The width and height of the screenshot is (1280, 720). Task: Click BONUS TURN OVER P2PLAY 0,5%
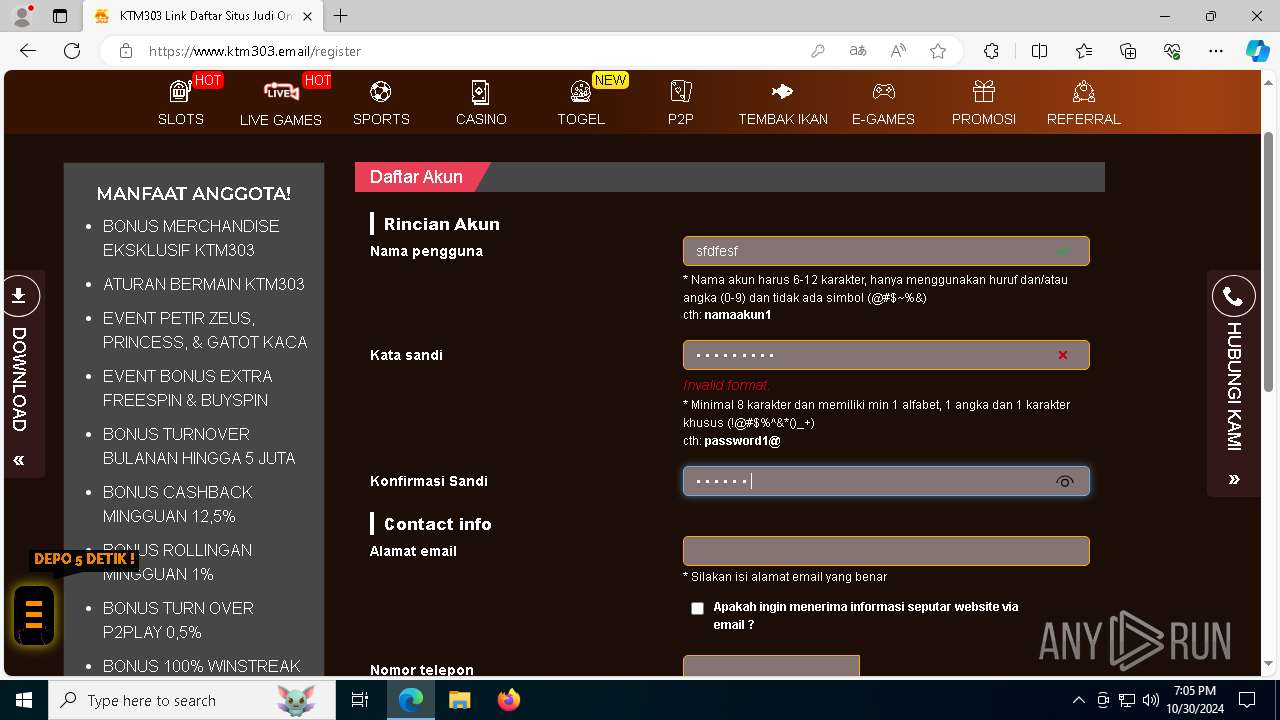click(x=178, y=620)
